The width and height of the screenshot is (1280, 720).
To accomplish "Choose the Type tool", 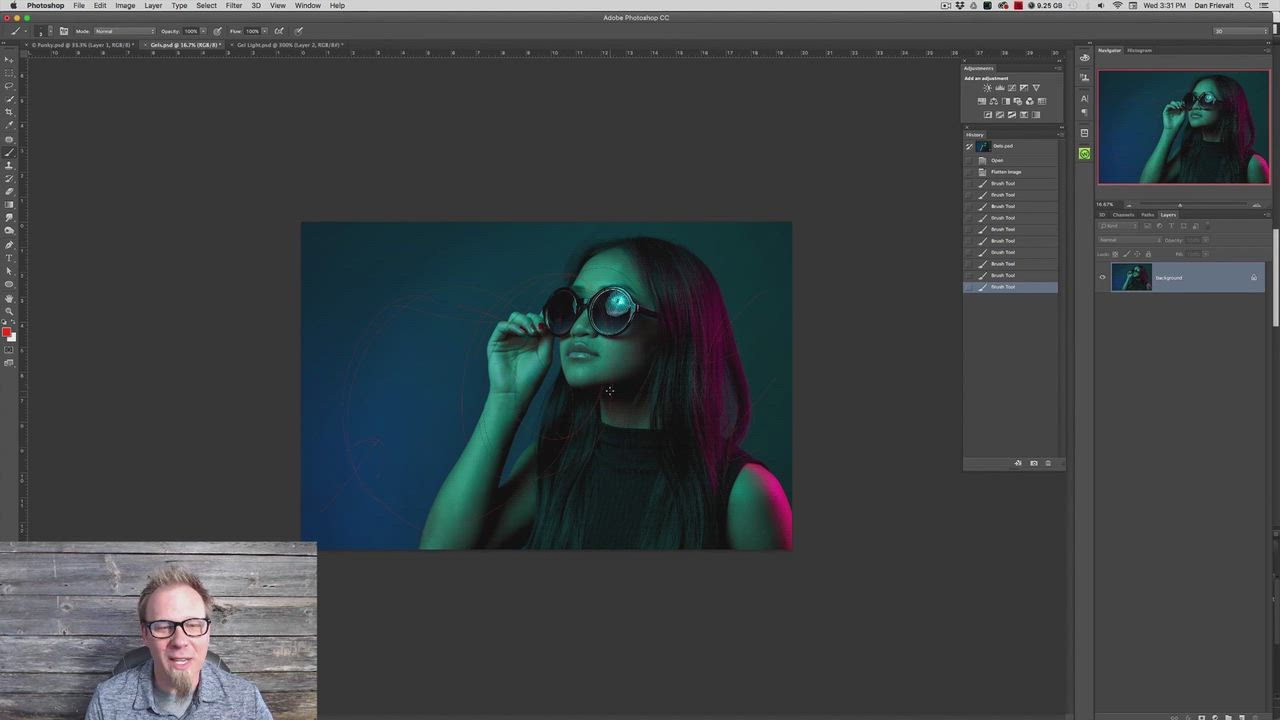I will coord(9,258).
